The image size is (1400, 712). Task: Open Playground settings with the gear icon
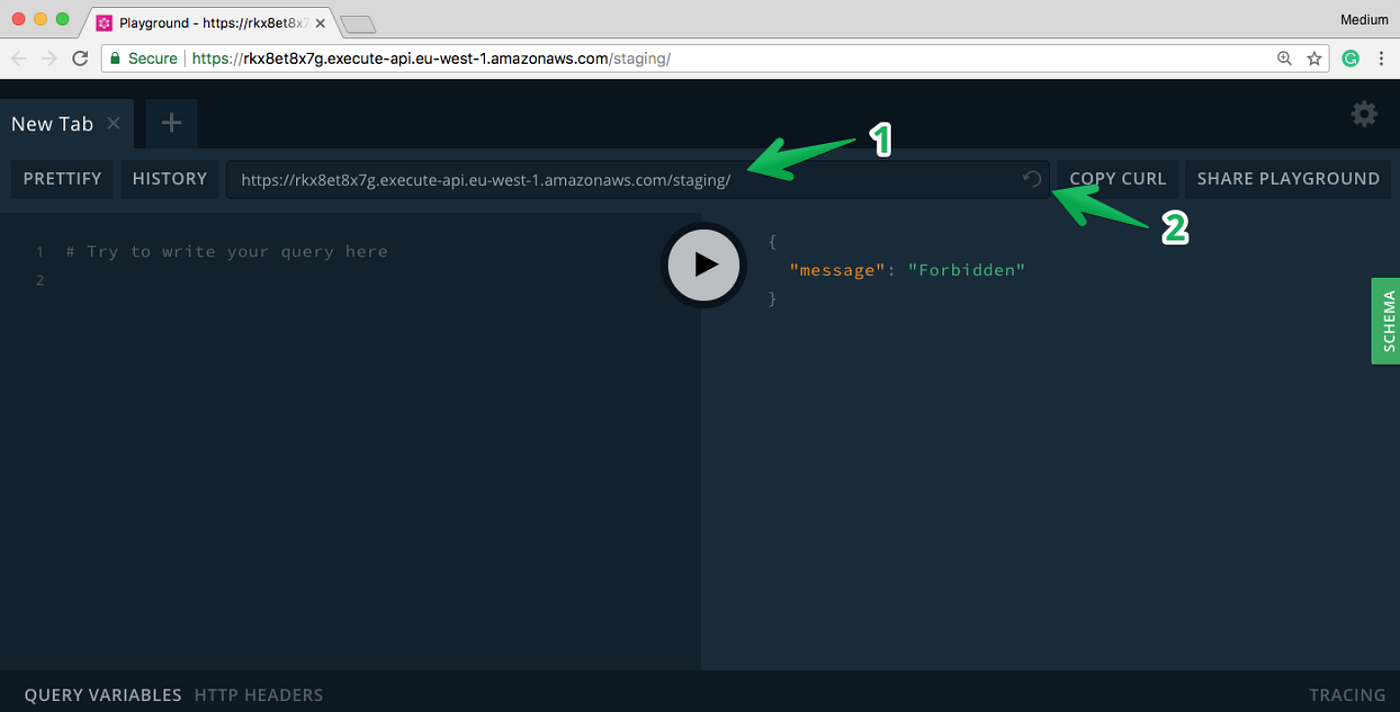pos(1364,114)
